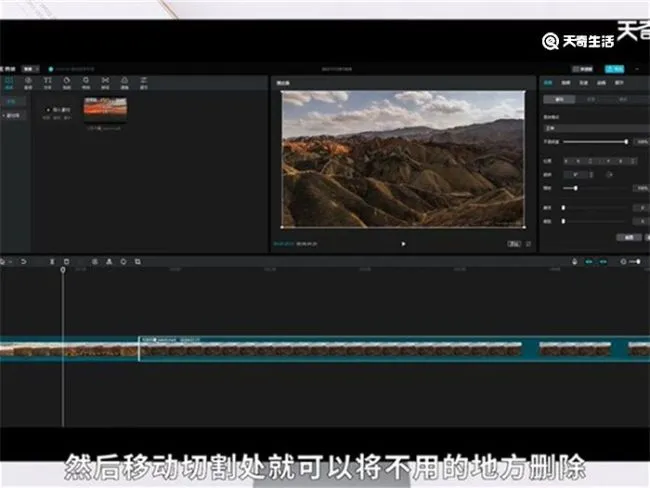Click the Delete trash icon on the timeline toolbar
650x488 pixels.
click(66, 262)
